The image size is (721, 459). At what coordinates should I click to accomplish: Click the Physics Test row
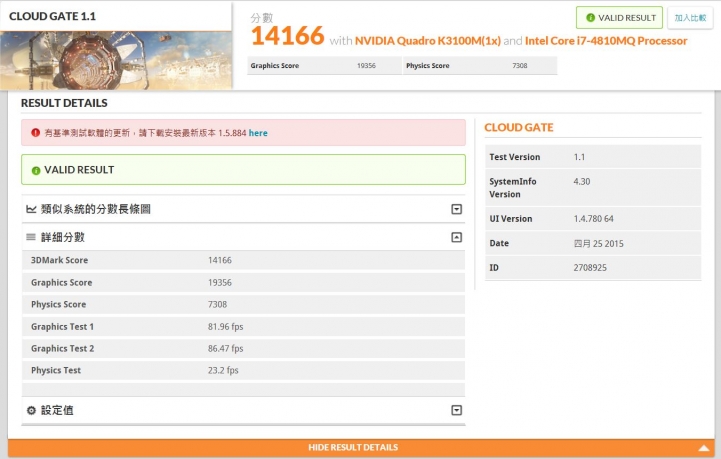[x=243, y=371]
